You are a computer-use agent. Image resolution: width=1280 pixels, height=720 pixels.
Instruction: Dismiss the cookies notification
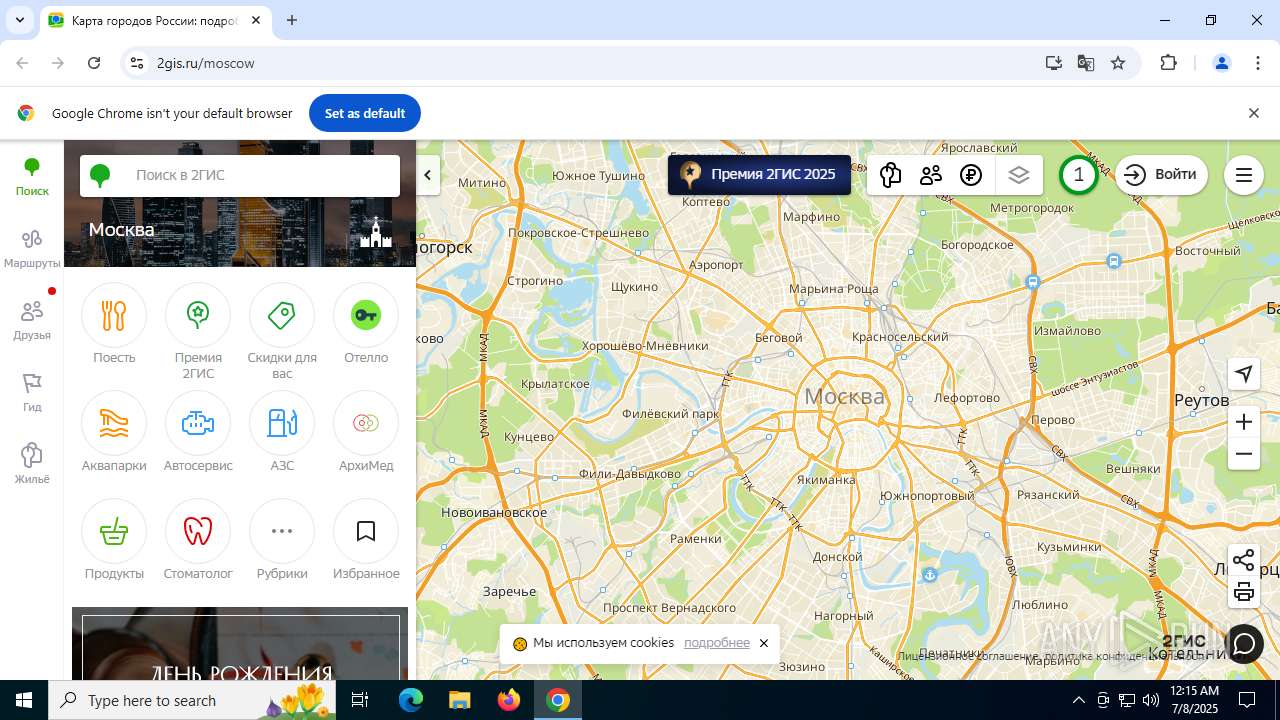(764, 643)
